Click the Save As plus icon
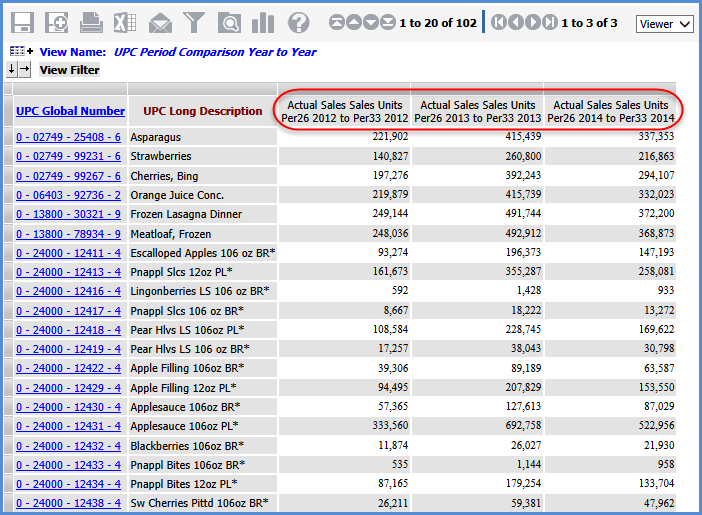The width and height of the screenshot is (702, 515). (57, 22)
